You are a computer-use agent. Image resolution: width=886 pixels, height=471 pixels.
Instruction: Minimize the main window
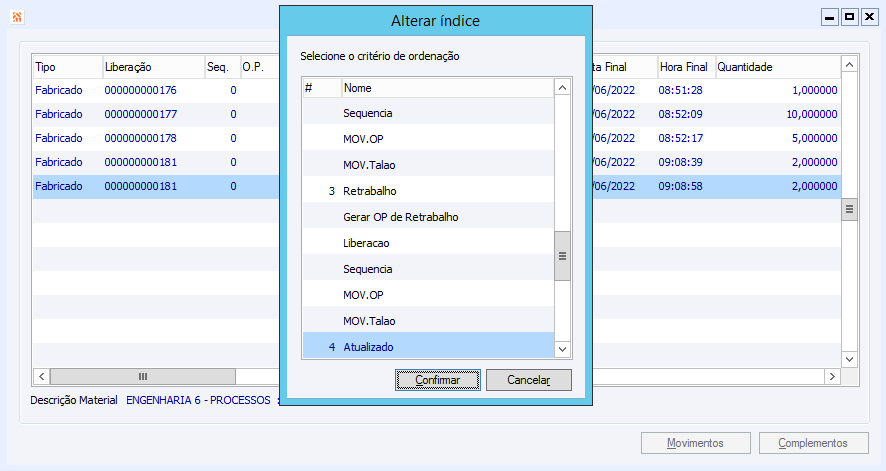pyautogui.click(x=829, y=18)
